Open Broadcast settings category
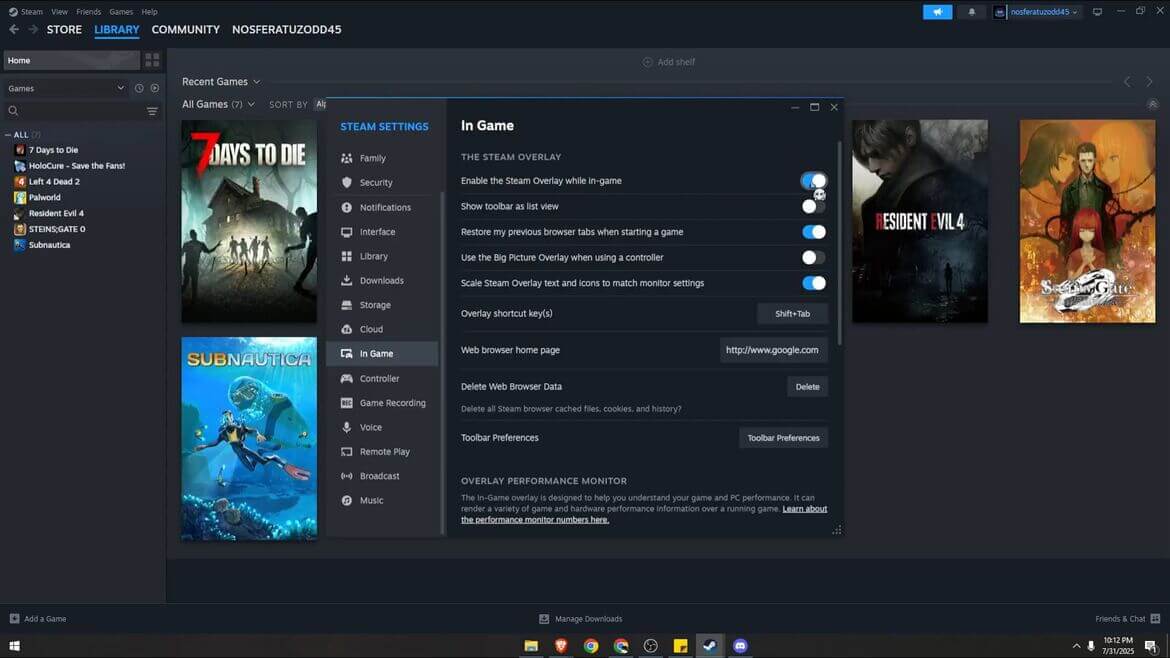 382,476
